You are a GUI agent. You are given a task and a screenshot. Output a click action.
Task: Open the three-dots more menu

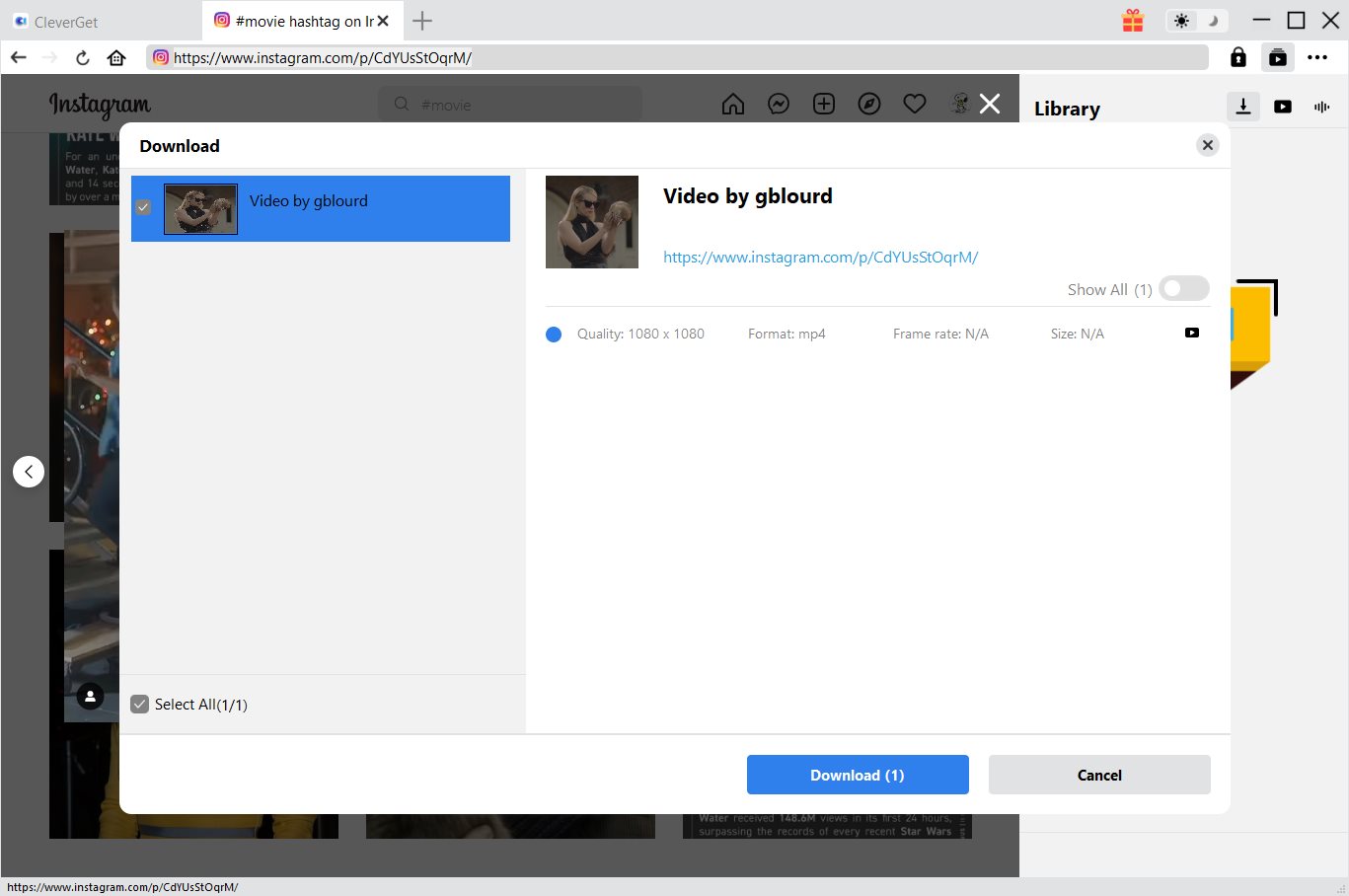coord(1317,57)
